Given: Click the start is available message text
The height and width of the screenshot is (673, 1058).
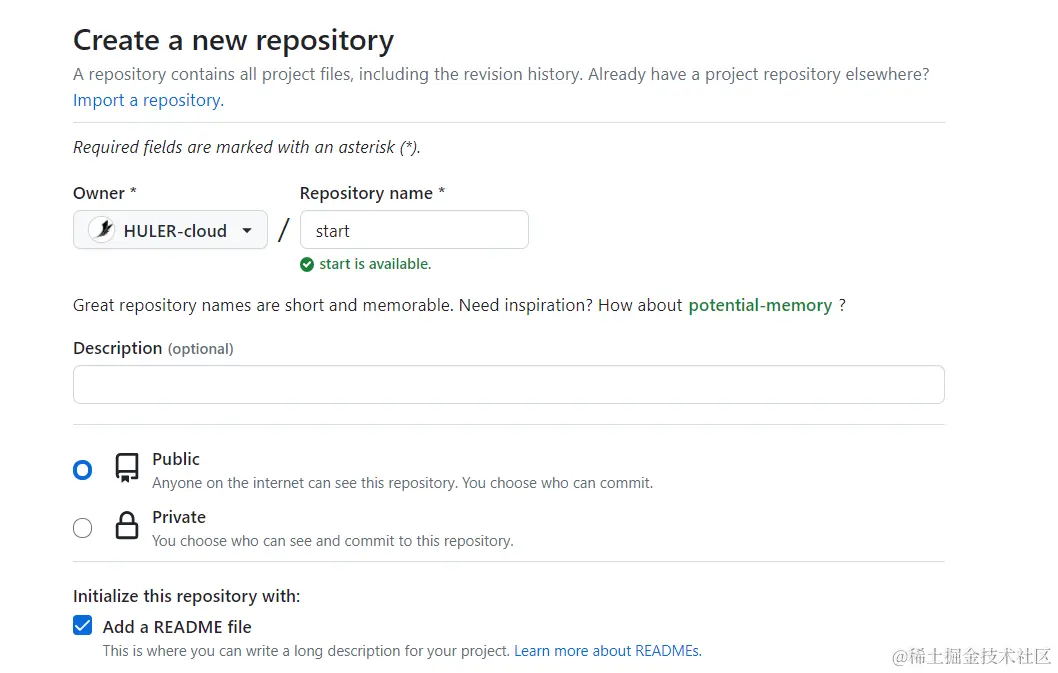Looking at the screenshot, I should point(375,265).
